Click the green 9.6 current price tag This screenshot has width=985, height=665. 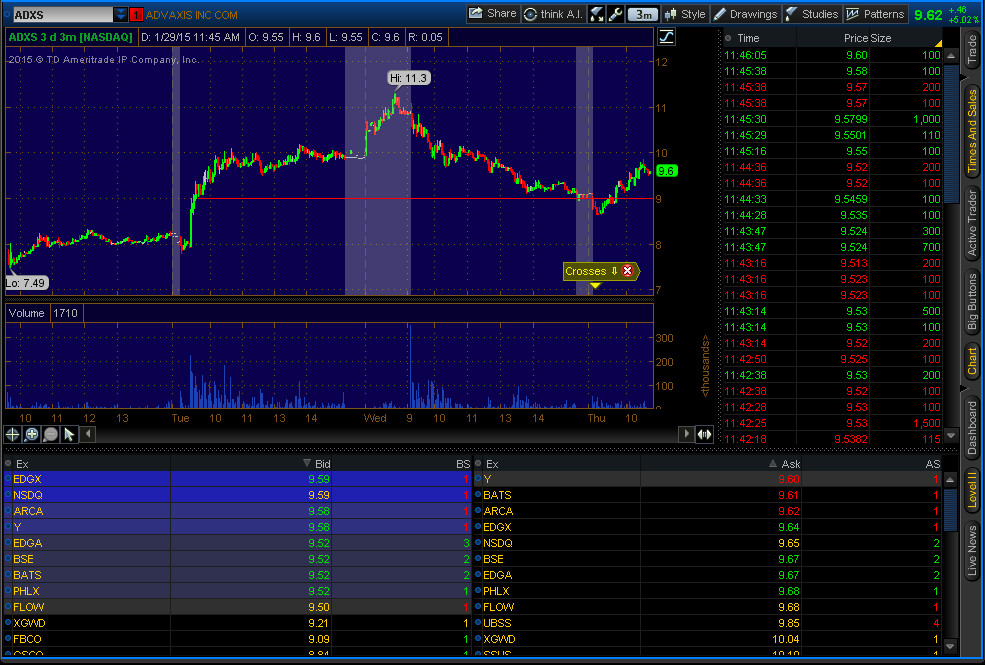pyautogui.click(x=666, y=171)
